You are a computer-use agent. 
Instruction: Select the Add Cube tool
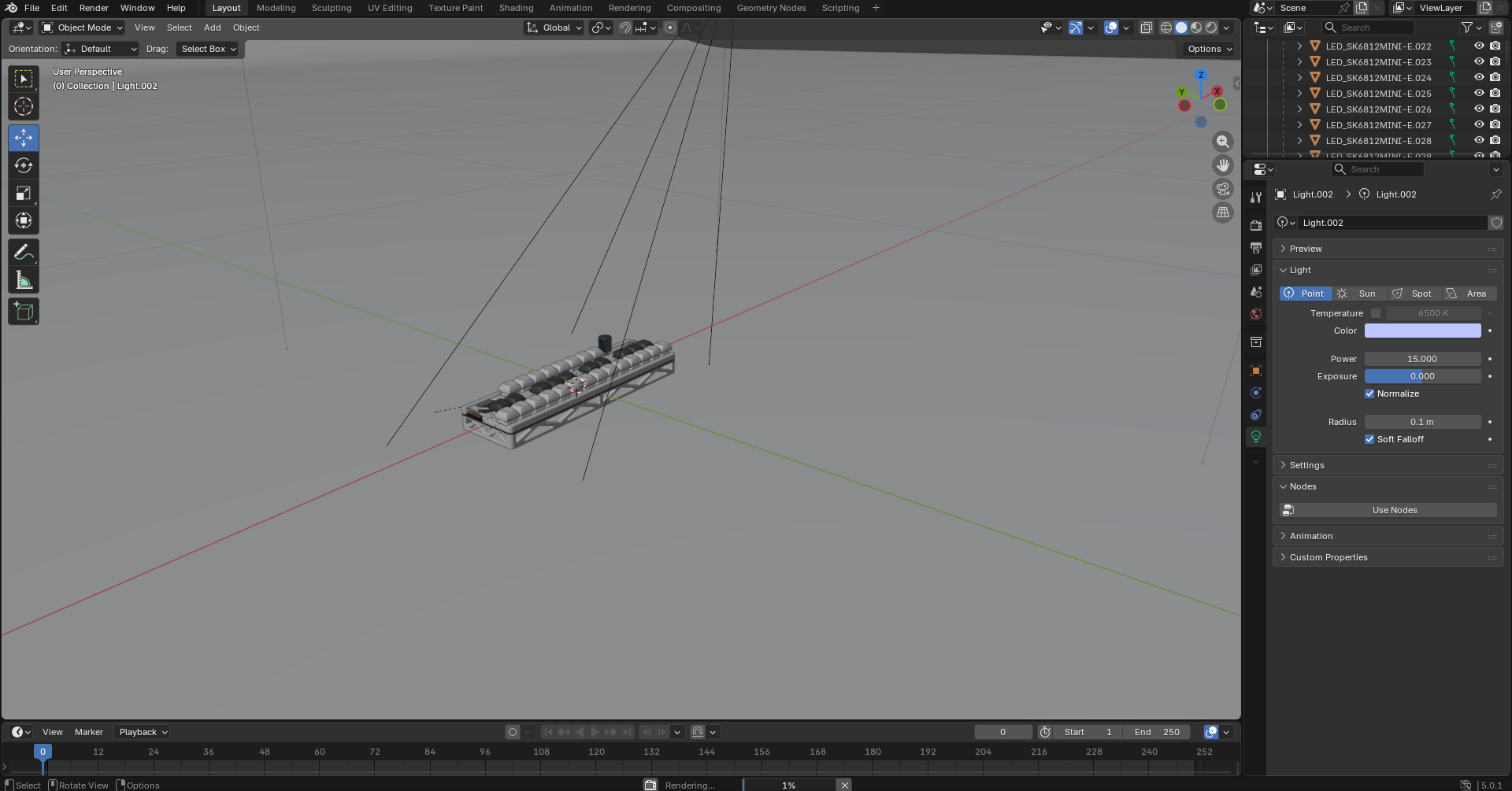[x=24, y=312]
